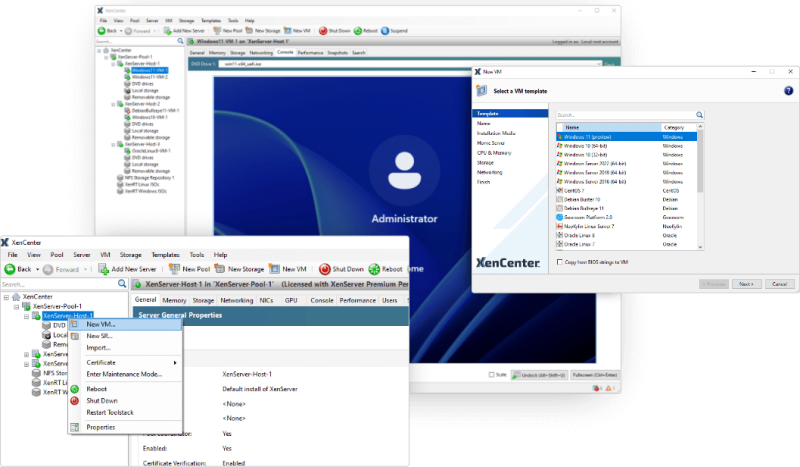Click the template list scroll up arrow
The height and width of the screenshot is (467, 800).
tap(700, 127)
